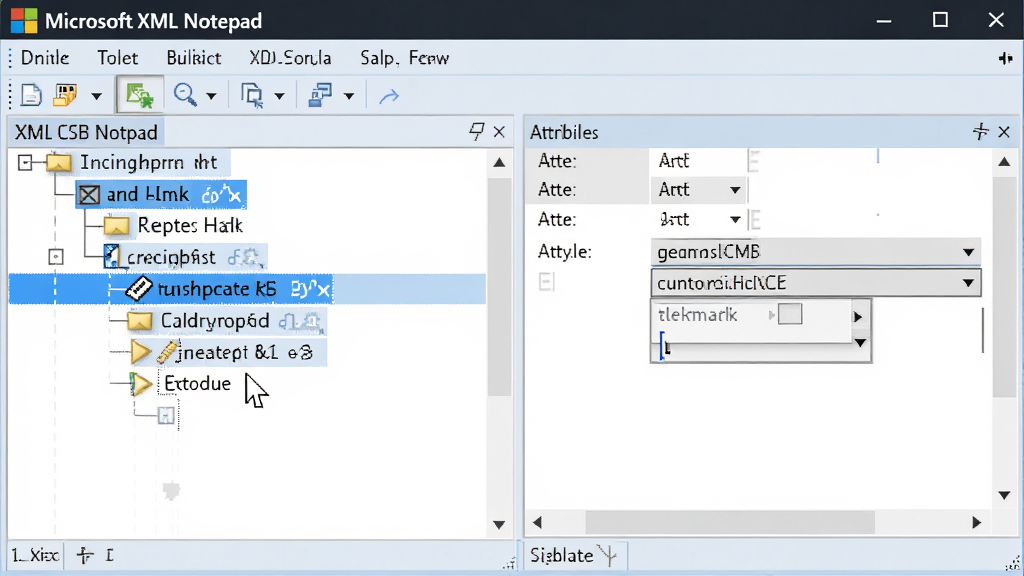Open the Salp, Feaw menu
This screenshot has height=576, width=1024.
(x=404, y=58)
